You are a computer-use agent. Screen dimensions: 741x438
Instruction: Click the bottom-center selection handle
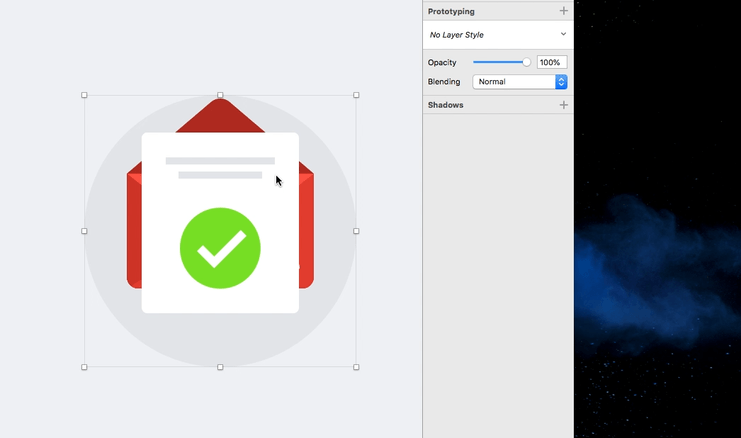point(220,367)
